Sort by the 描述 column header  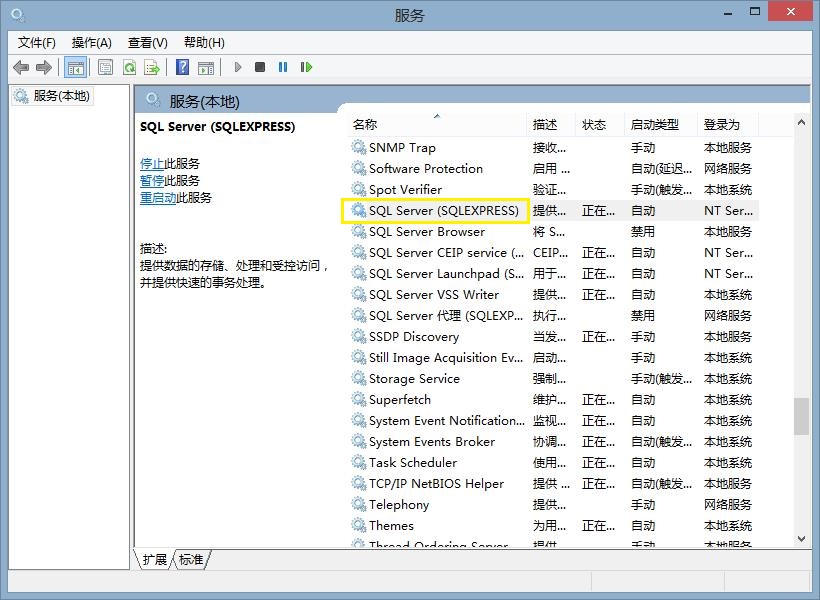point(551,124)
